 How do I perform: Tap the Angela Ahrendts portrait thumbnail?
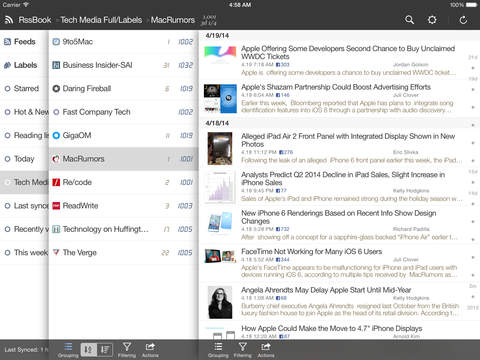[220, 302]
